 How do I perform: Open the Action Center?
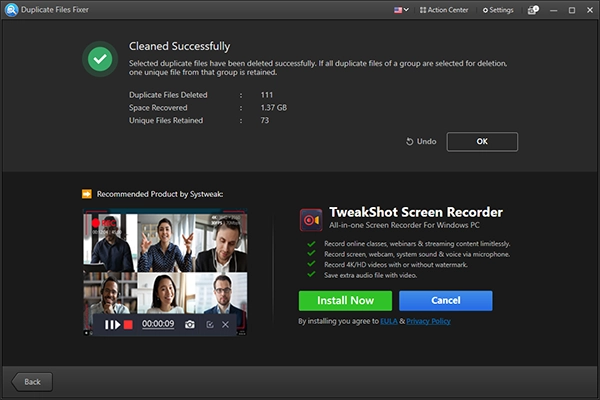pos(444,10)
